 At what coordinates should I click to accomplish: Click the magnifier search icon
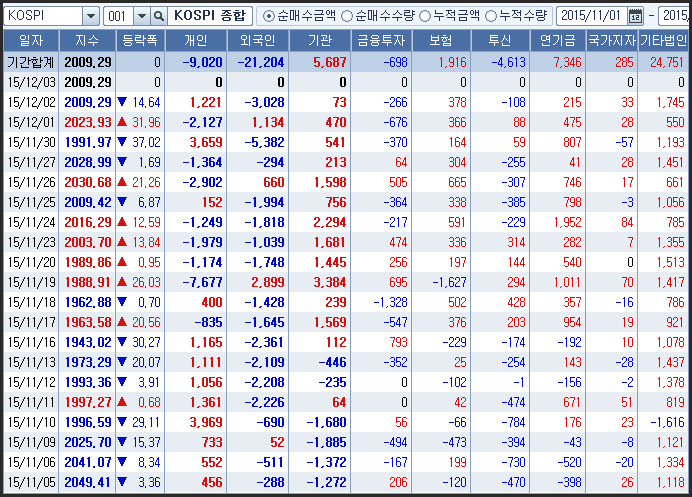click(158, 16)
